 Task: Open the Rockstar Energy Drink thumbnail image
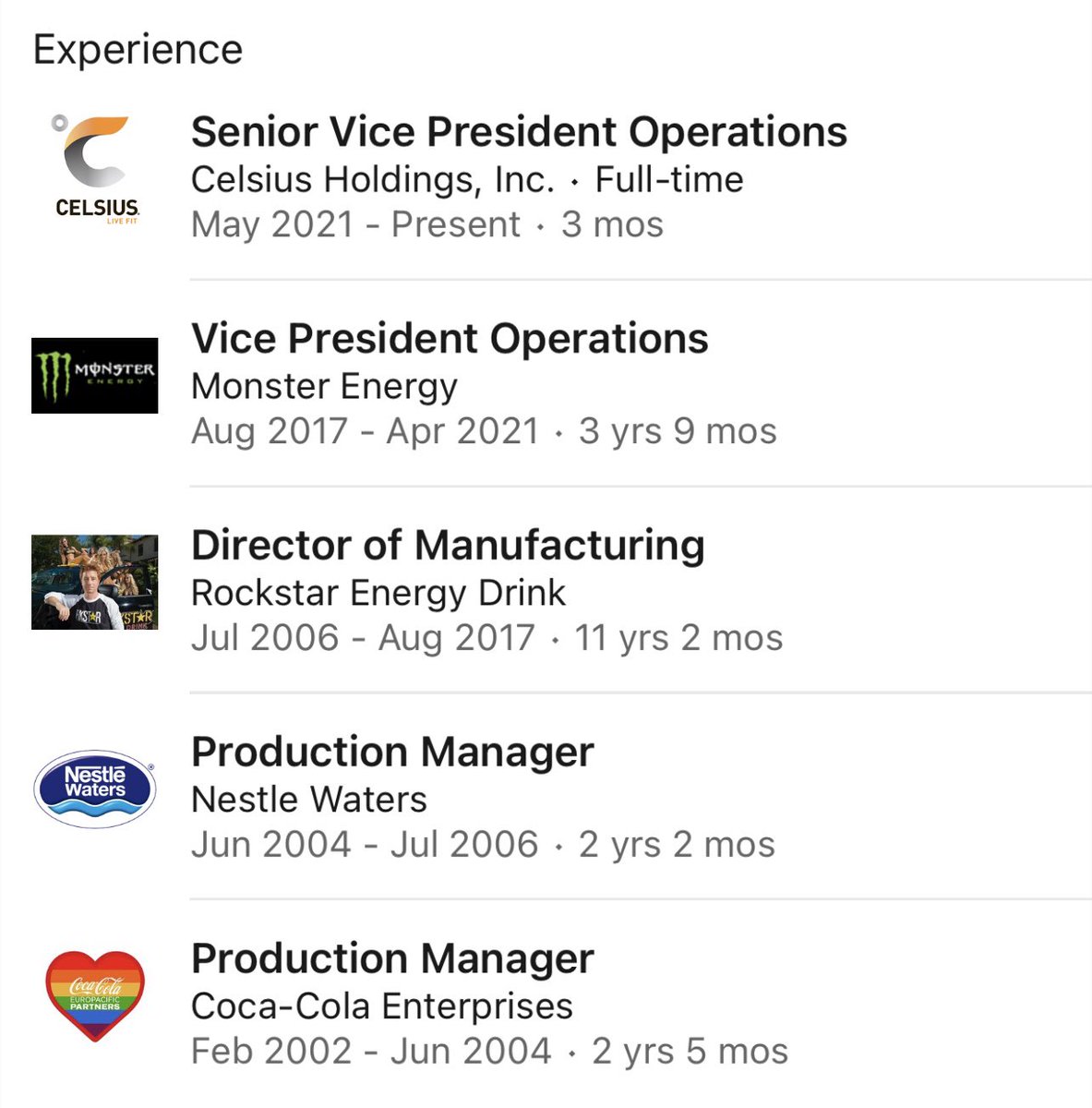[x=95, y=583]
